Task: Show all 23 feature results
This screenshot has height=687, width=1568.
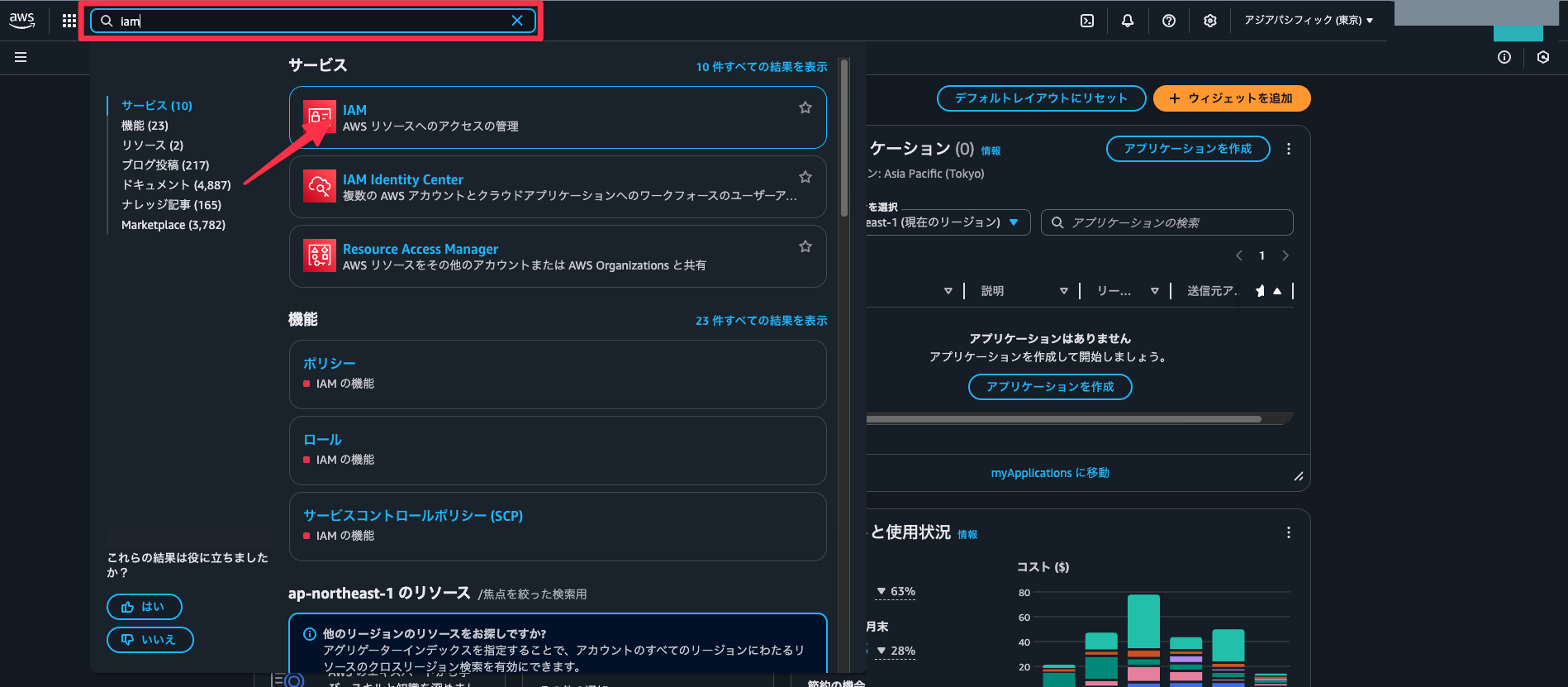Action: click(762, 321)
